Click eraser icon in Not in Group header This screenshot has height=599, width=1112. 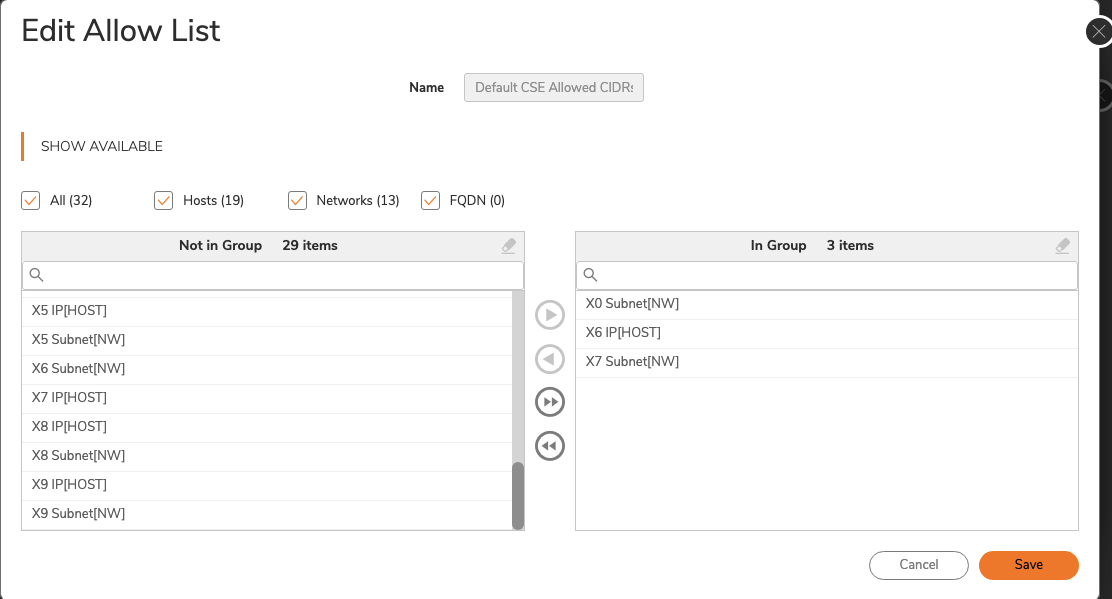tap(509, 246)
